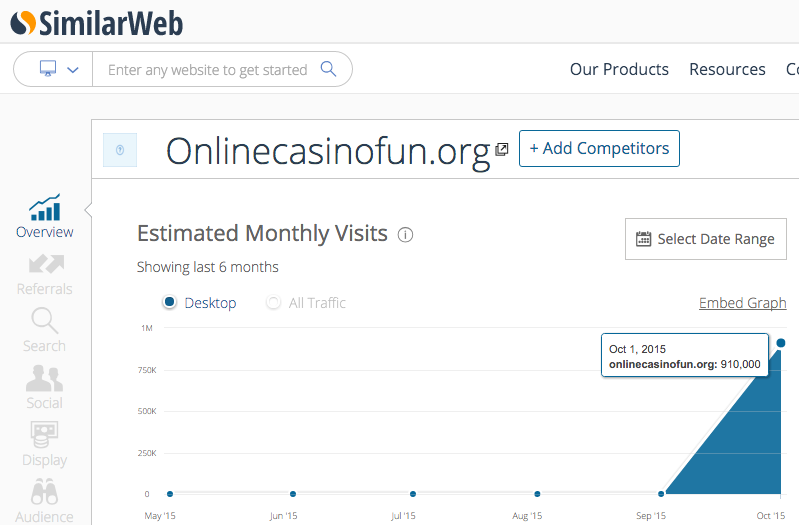Open the Our Products menu
This screenshot has height=525, width=799.
[619, 69]
